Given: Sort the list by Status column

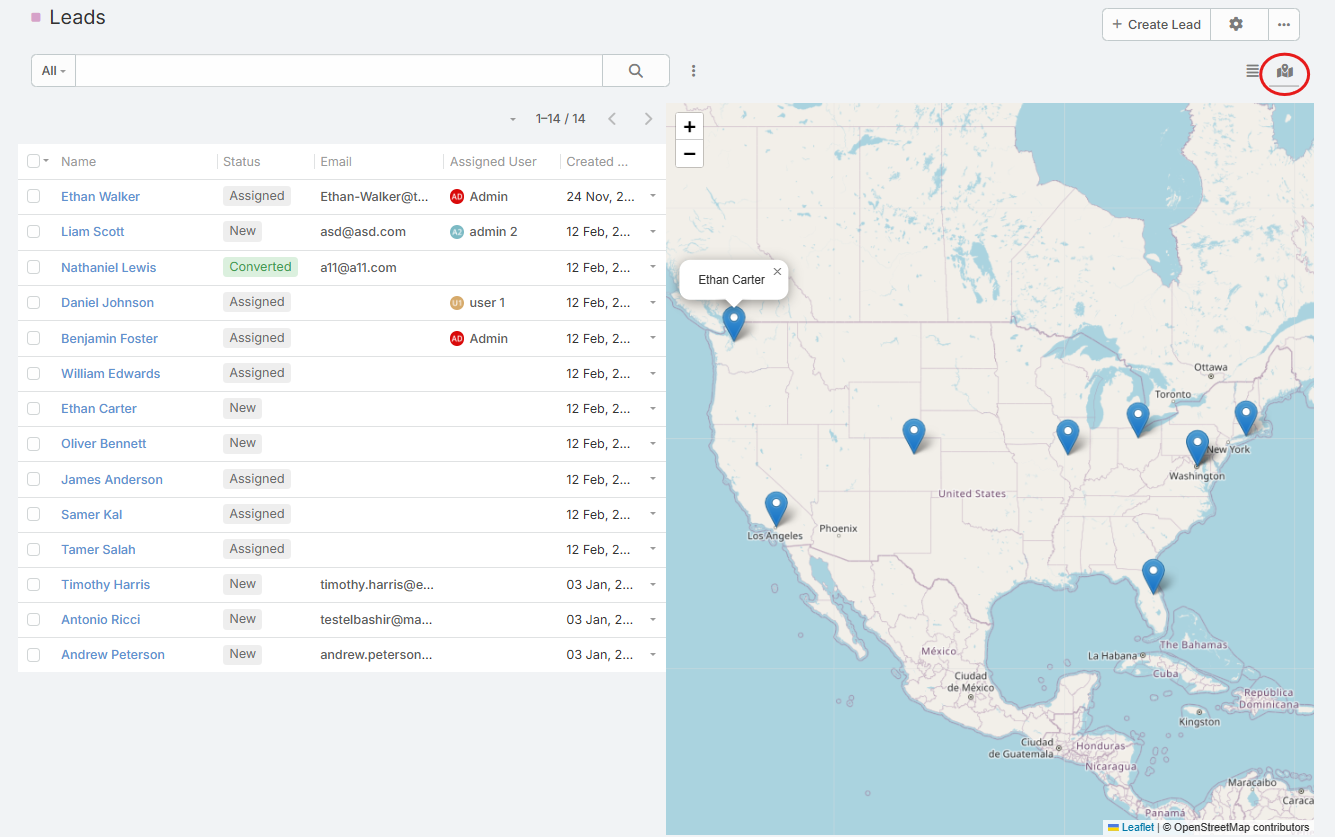Looking at the screenshot, I should 241,162.
